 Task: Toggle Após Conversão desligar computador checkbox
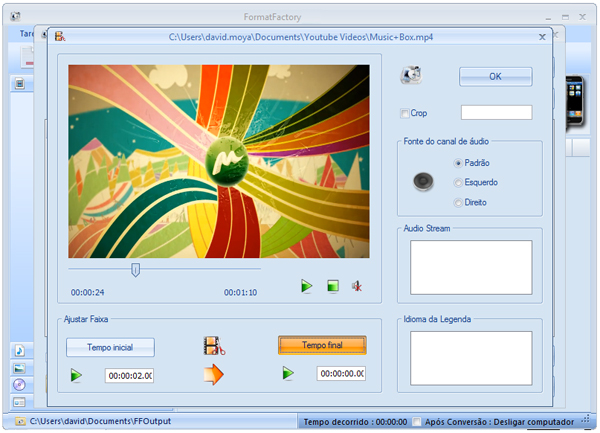click(x=416, y=422)
